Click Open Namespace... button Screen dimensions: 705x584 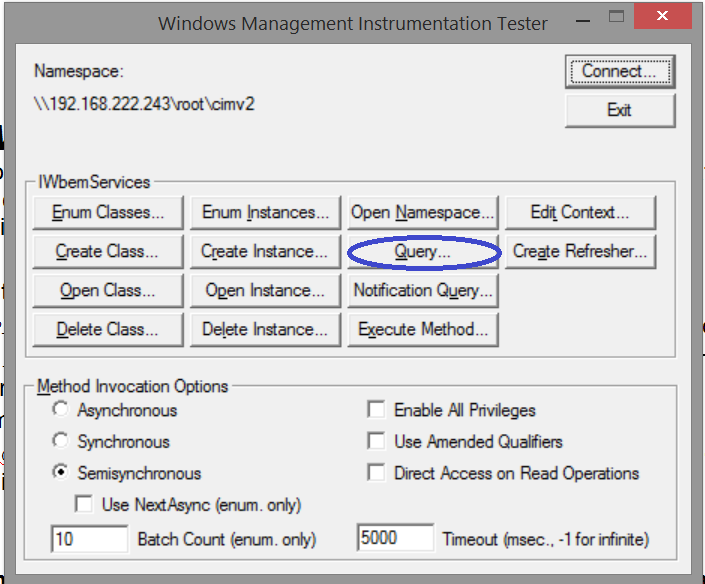pyautogui.click(x=423, y=212)
